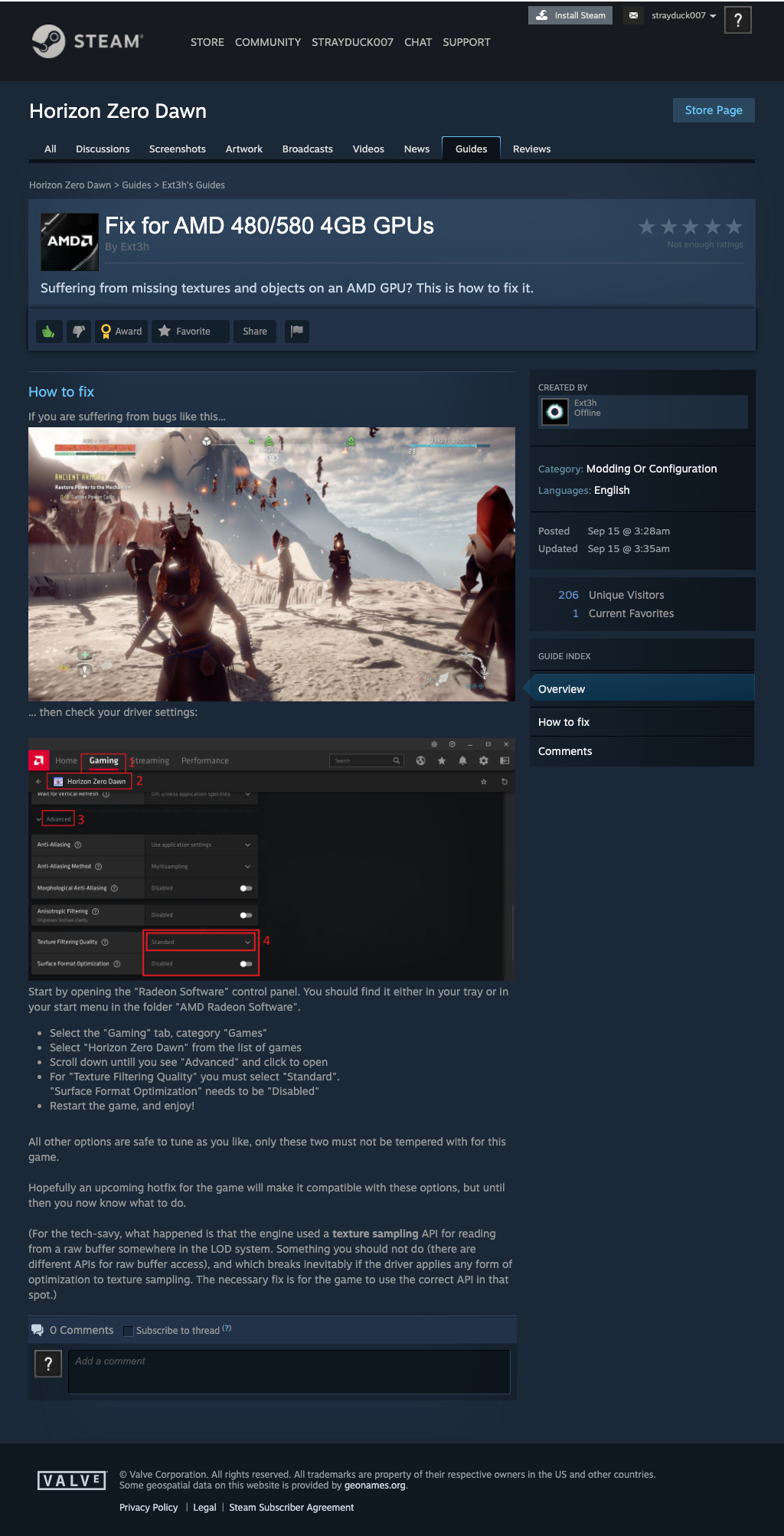Open the Share options
The image size is (784, 1536).
point(255,332)
